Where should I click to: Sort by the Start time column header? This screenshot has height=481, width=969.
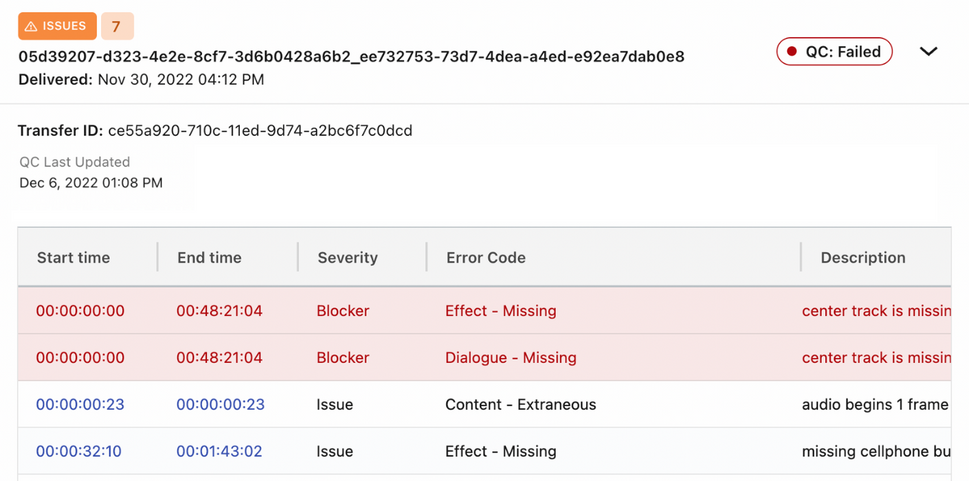74,258
